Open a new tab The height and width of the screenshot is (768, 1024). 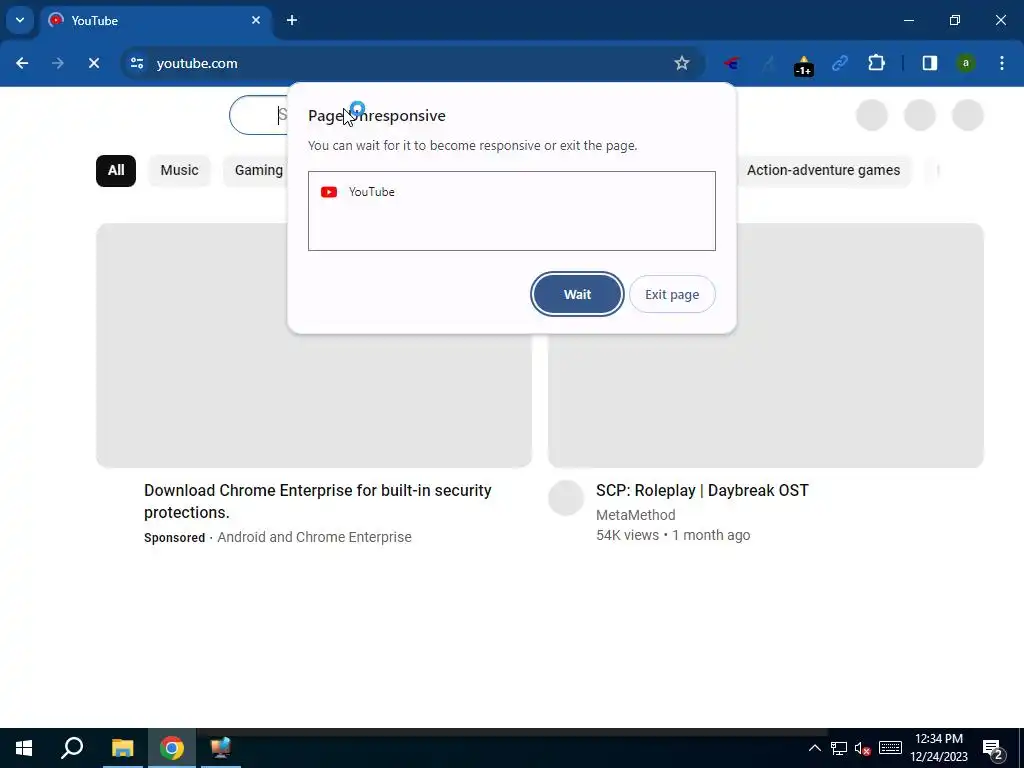click(x=292, y=20)
